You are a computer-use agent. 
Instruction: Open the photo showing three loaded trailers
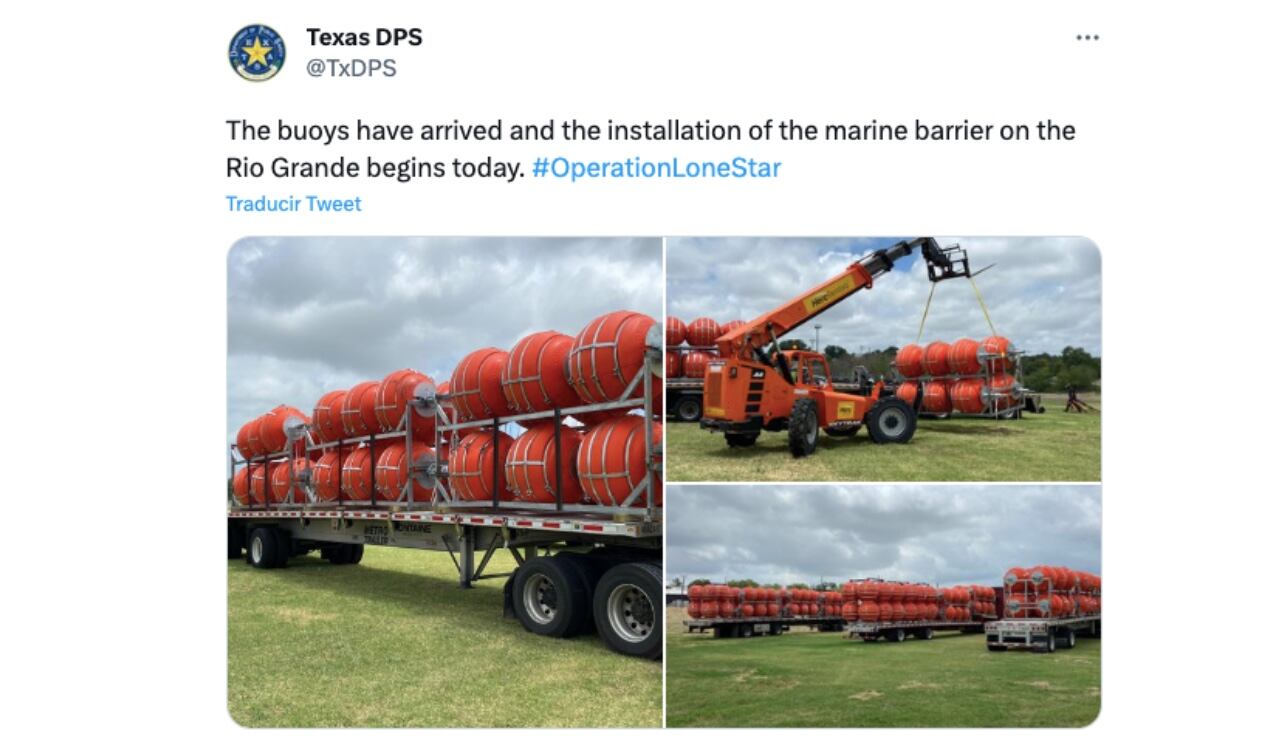point(883,606)
